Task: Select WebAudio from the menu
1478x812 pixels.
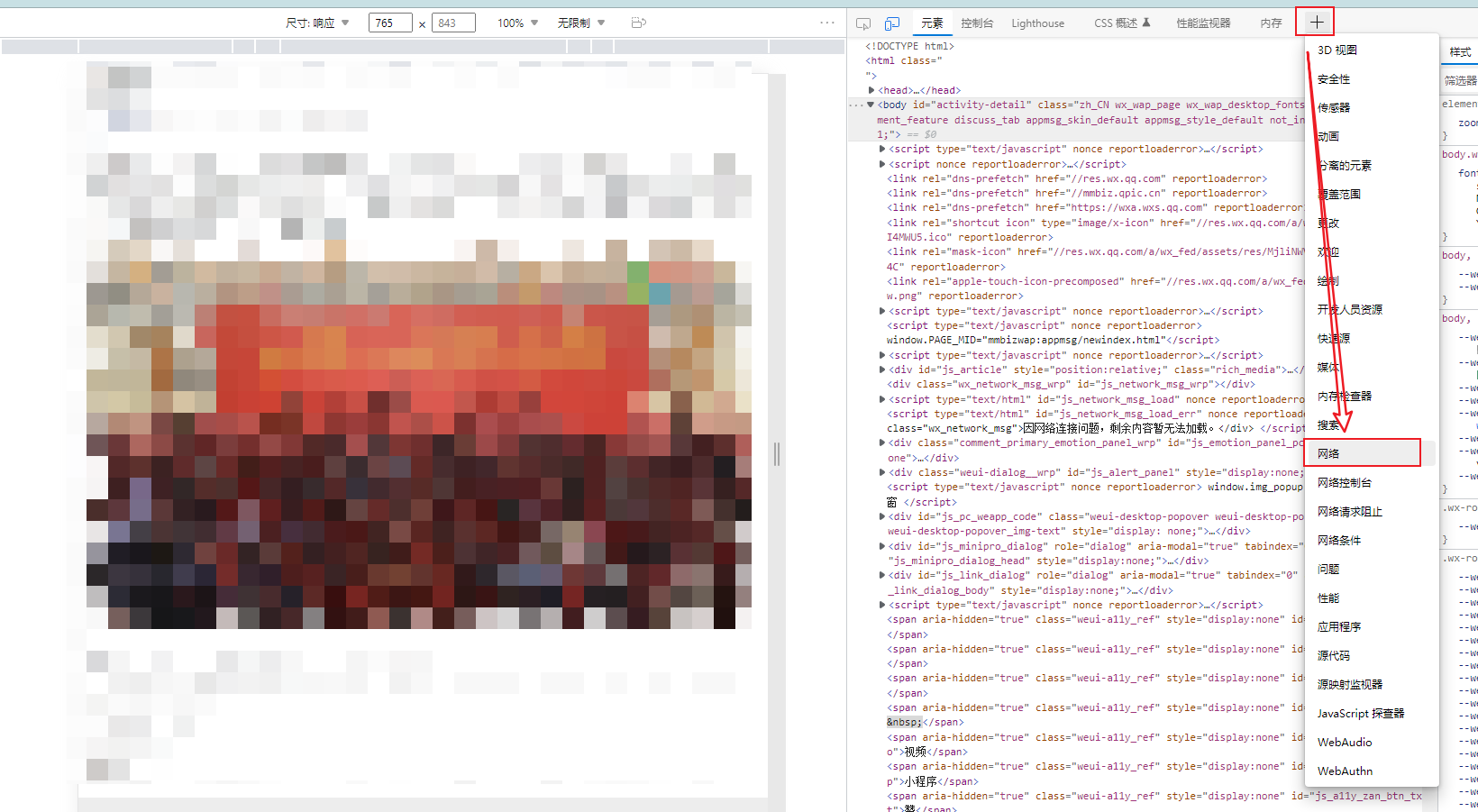Action: point(1371,743)
